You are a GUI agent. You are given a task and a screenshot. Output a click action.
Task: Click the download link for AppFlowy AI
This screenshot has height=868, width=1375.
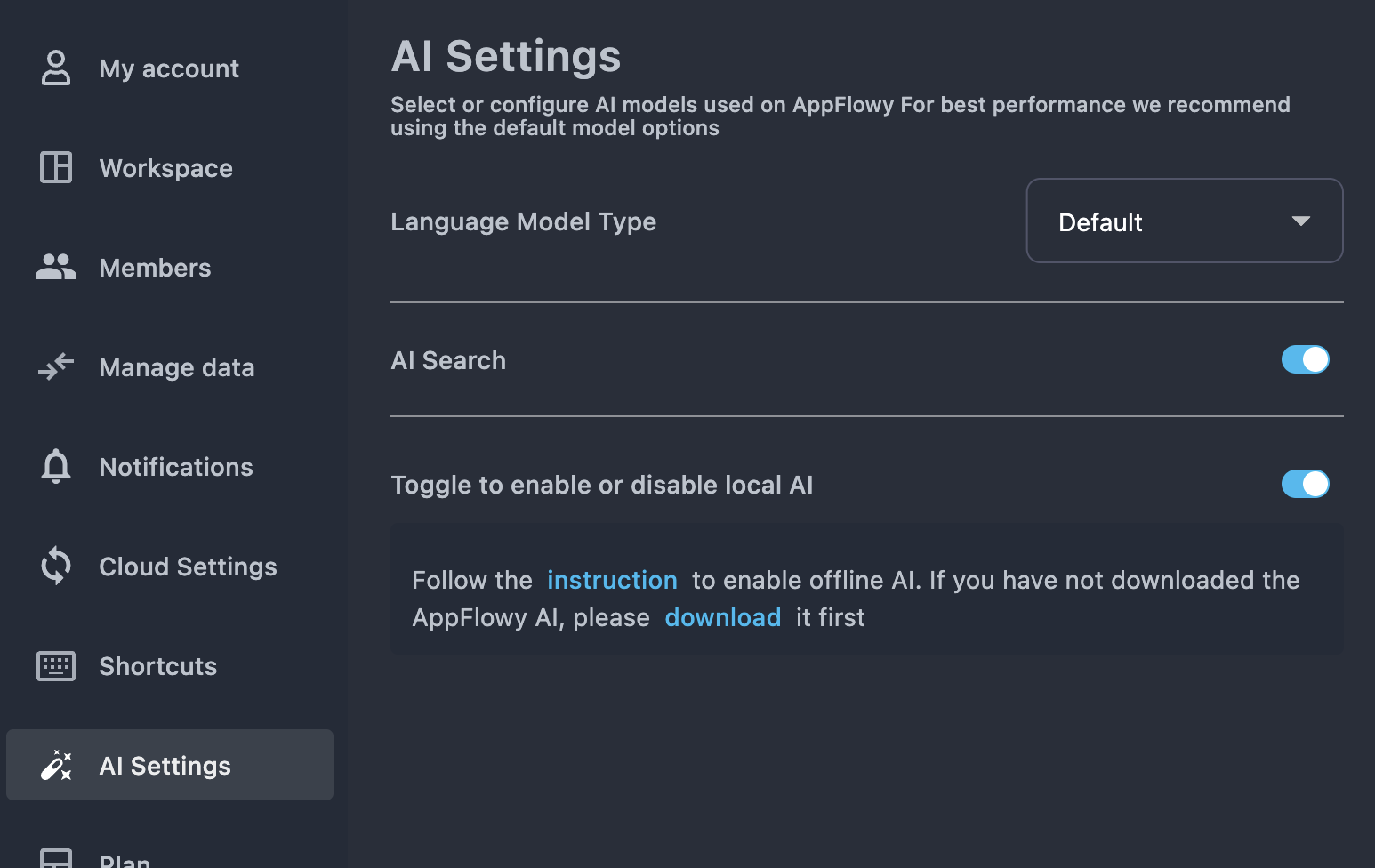[722, 617]
